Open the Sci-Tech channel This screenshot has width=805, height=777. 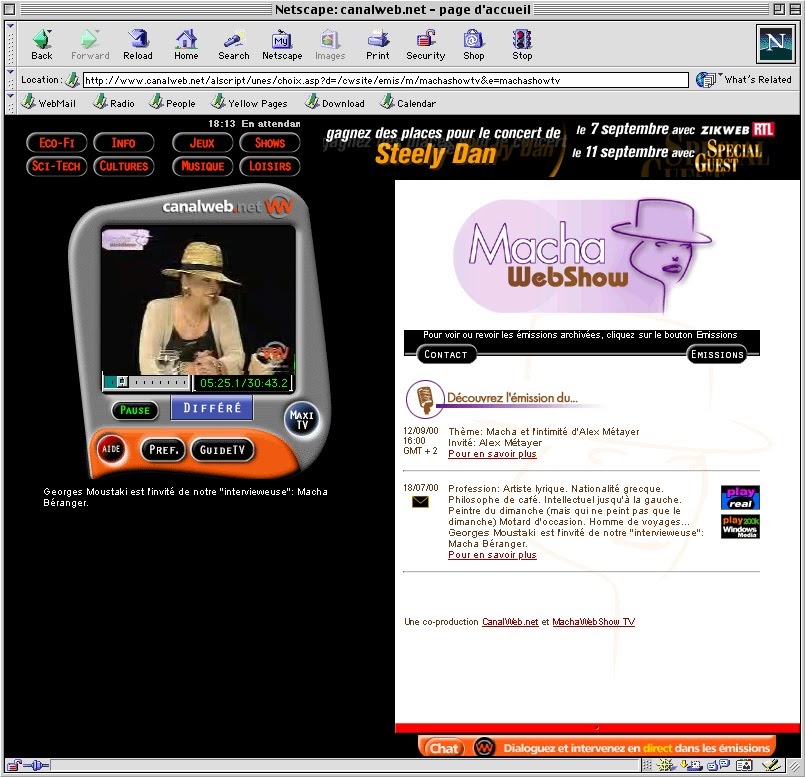coord(56,166)
